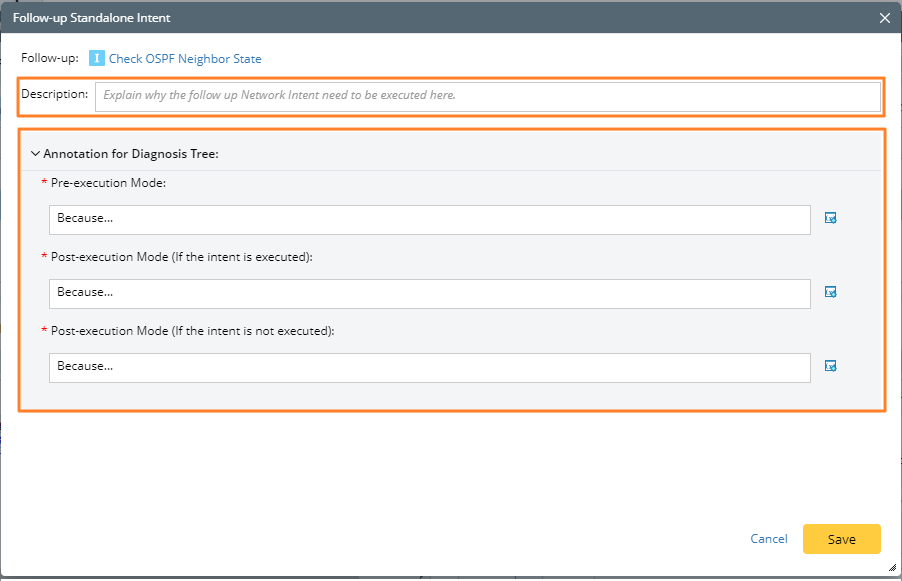Viewport: 902px width, 581px height.
Task: Click the Pre-execution Mode label
Action: (107, 183)
